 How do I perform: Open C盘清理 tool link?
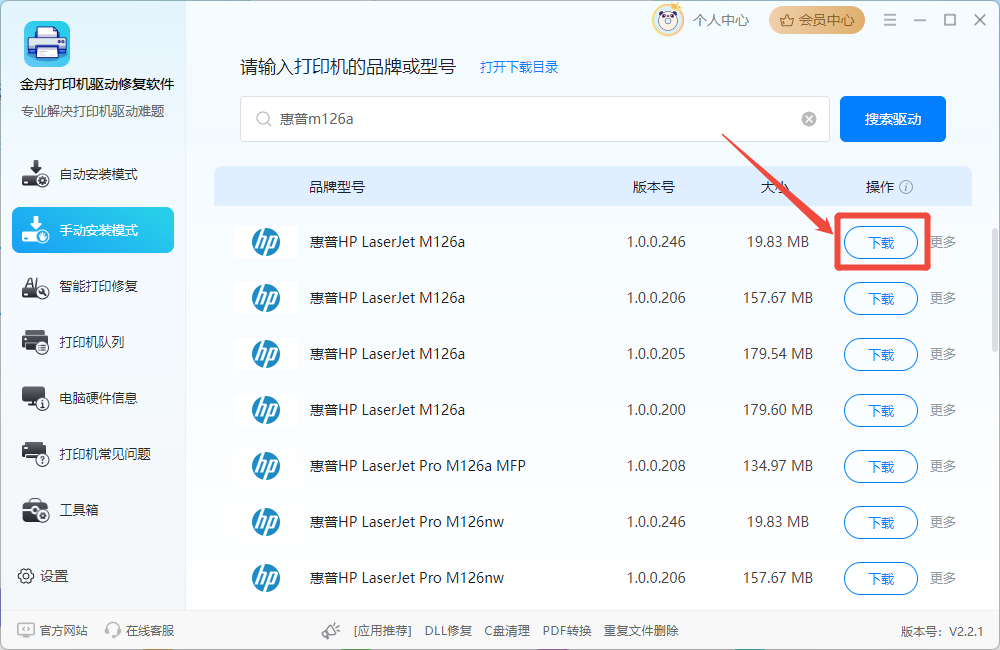point(507,631)
